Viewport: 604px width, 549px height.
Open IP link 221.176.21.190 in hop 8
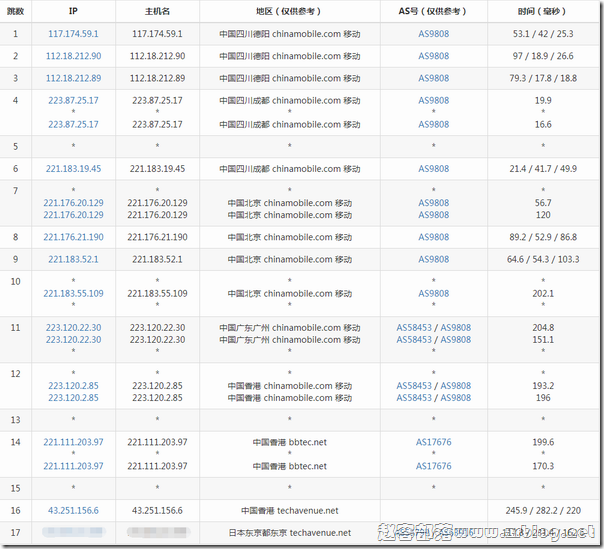73,237
